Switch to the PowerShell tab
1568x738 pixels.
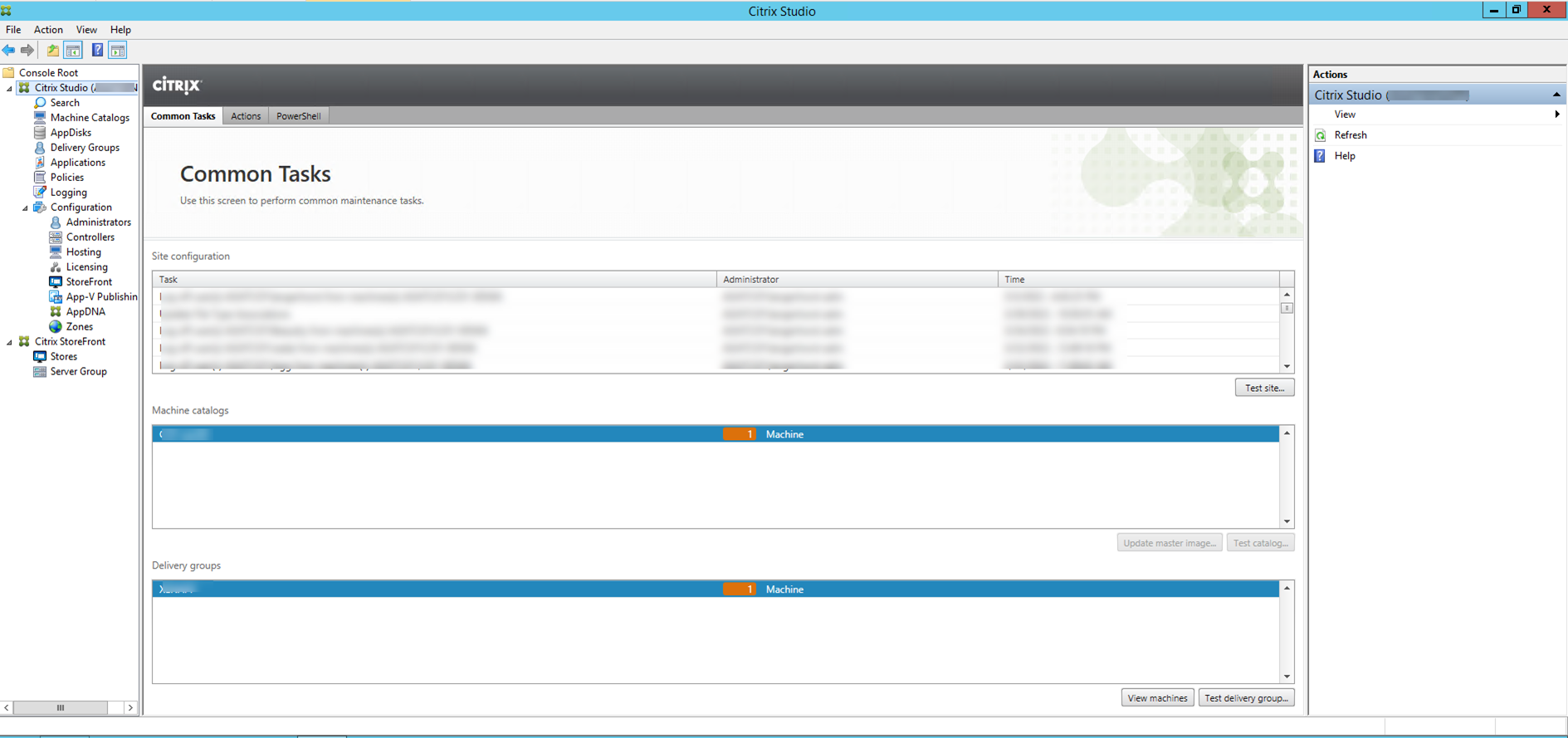pos(299,116)
